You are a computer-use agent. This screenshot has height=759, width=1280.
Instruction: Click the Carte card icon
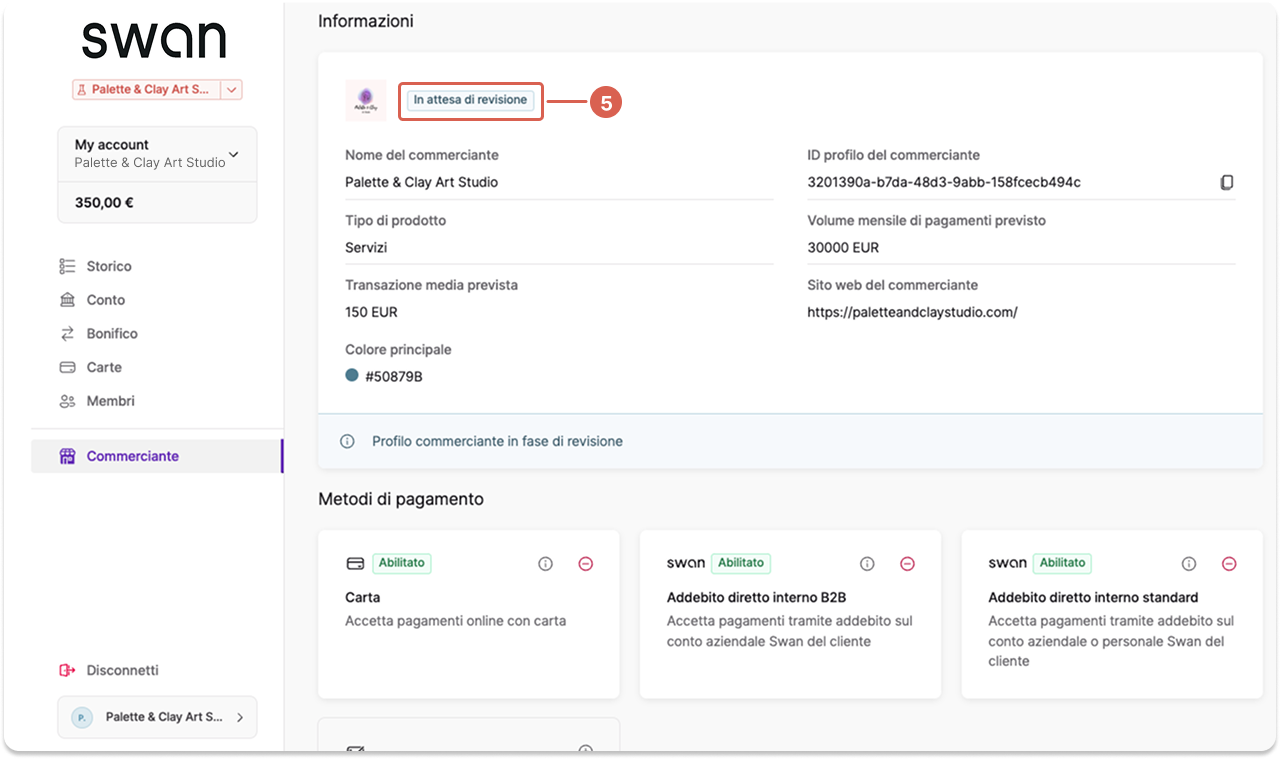68,367
